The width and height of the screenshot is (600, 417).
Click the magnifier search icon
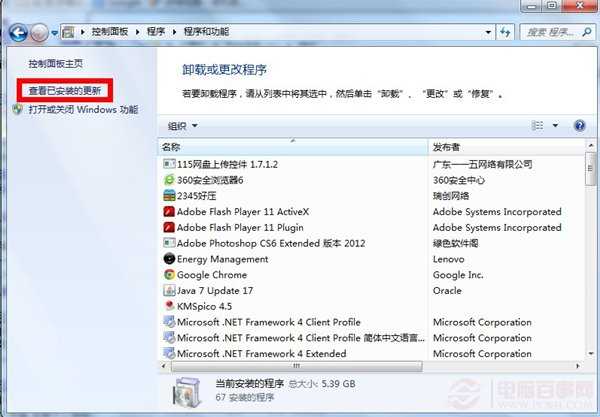click(x=587, y=32)
